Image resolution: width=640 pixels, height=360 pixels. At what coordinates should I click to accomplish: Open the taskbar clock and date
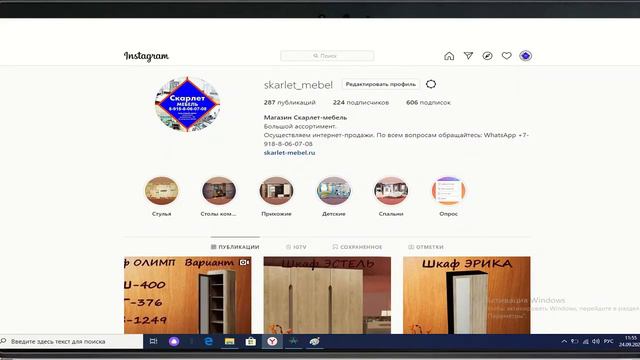tap(629, 341)
